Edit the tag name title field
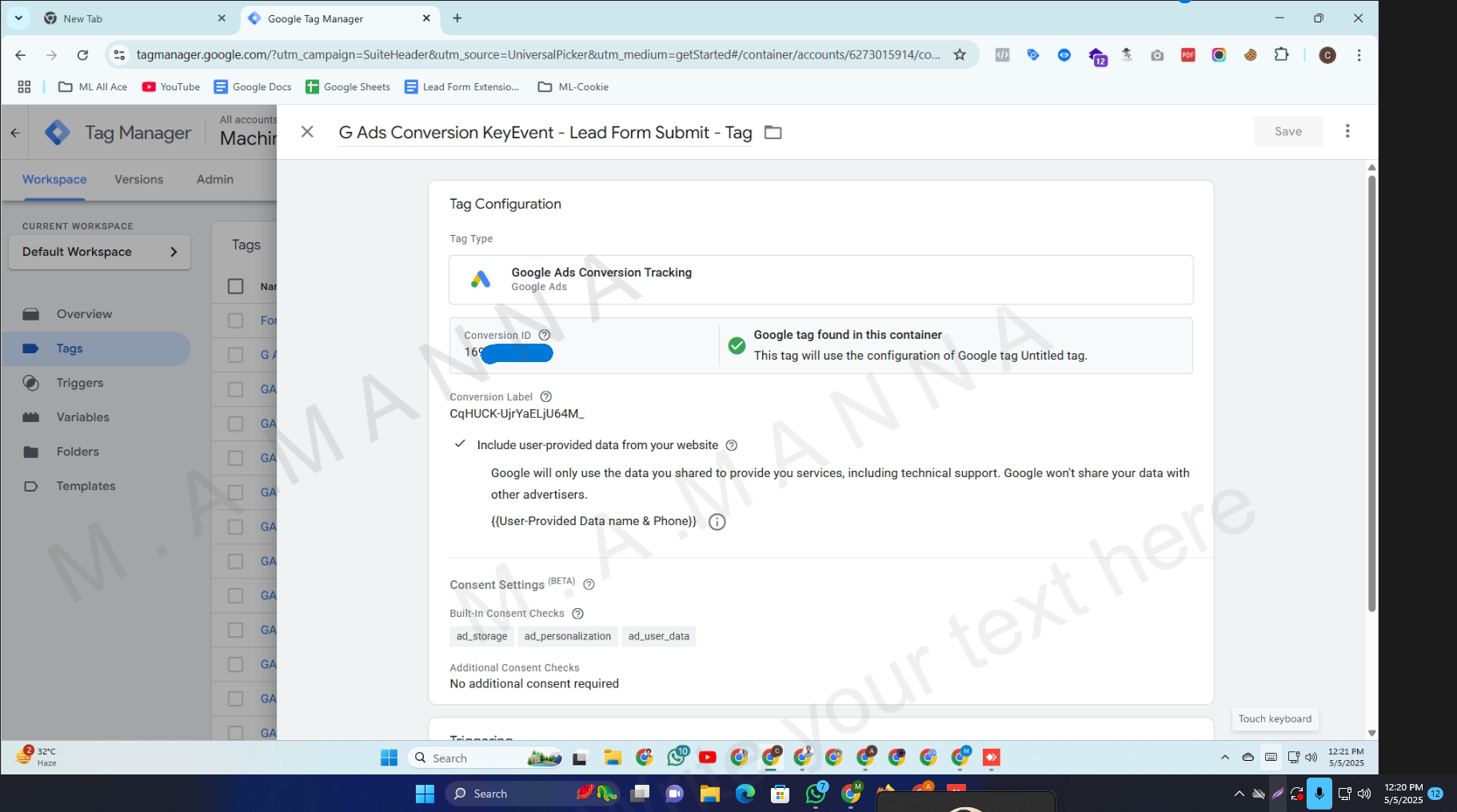The image size is (1457, 812). [545, 133]
